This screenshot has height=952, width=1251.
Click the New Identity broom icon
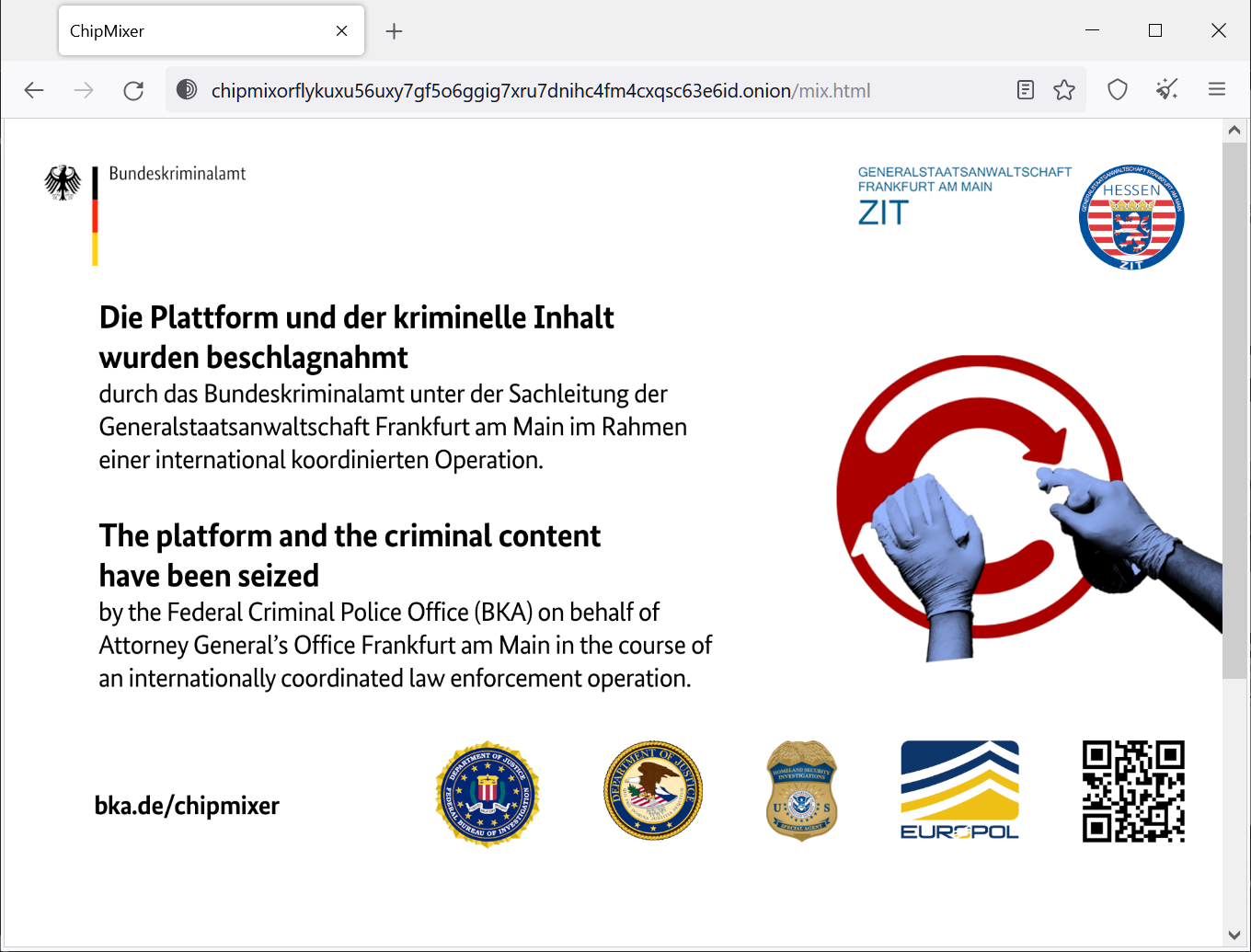[1167, 90]
